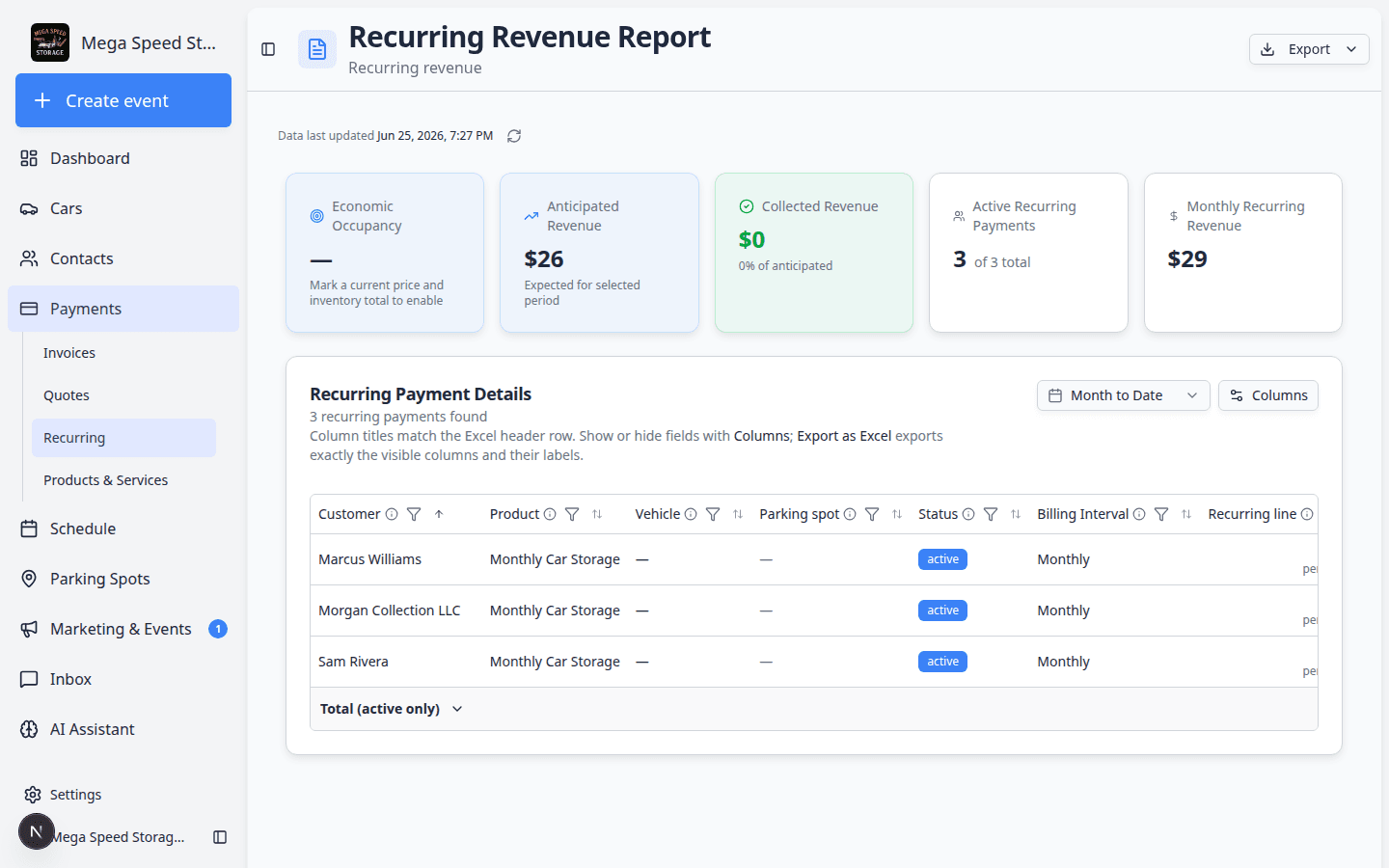Filter the Billing Interval column
Image resolution: width=1389 pixels, height=868 pixels.
(1161, 514)
